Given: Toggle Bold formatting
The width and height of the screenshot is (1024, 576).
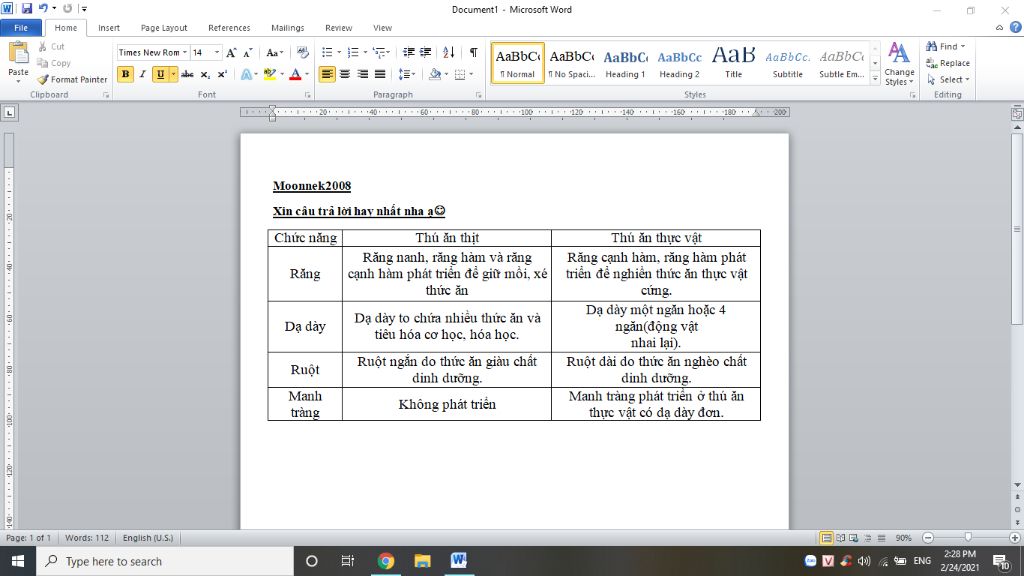Looking at the screenshot, I should click(125, 74).
